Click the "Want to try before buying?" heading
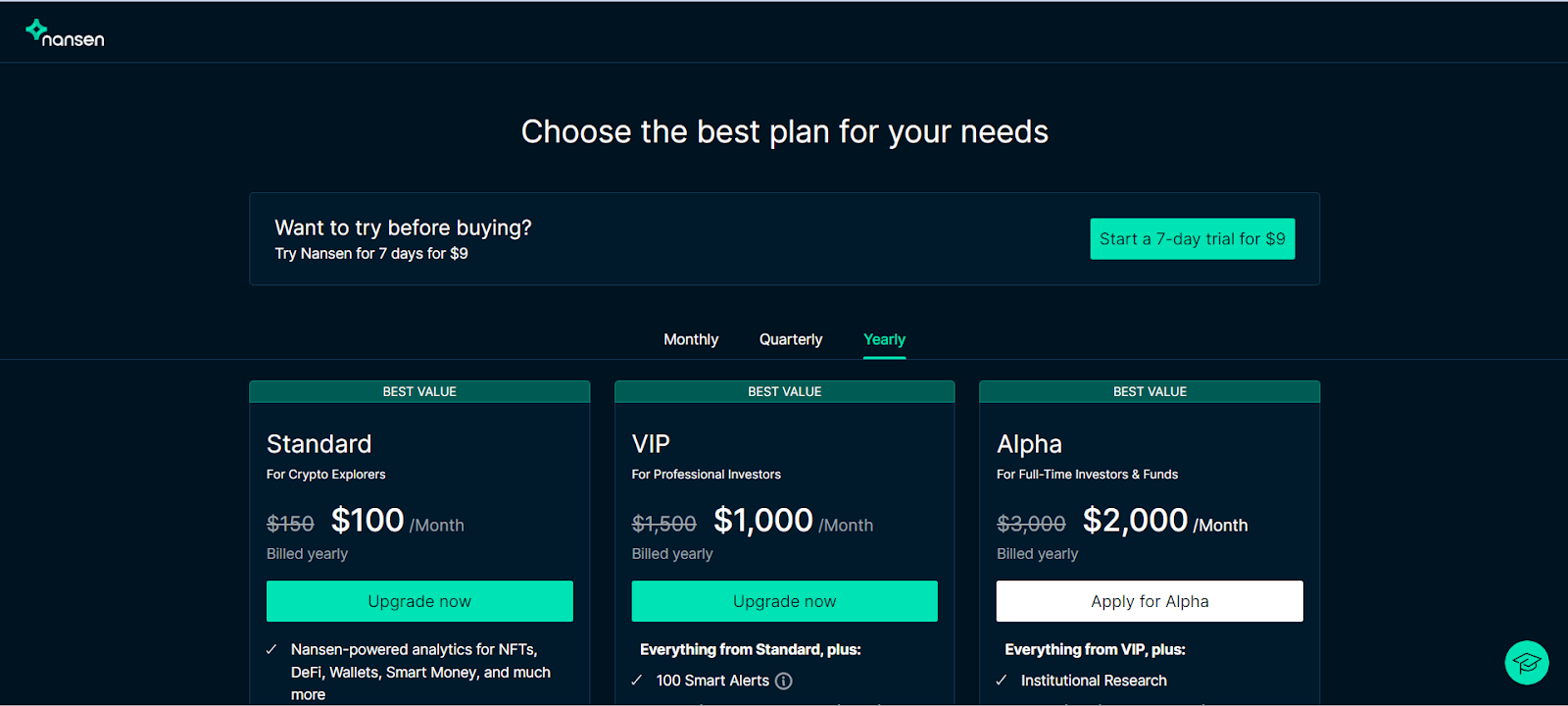 coord(403,227)
